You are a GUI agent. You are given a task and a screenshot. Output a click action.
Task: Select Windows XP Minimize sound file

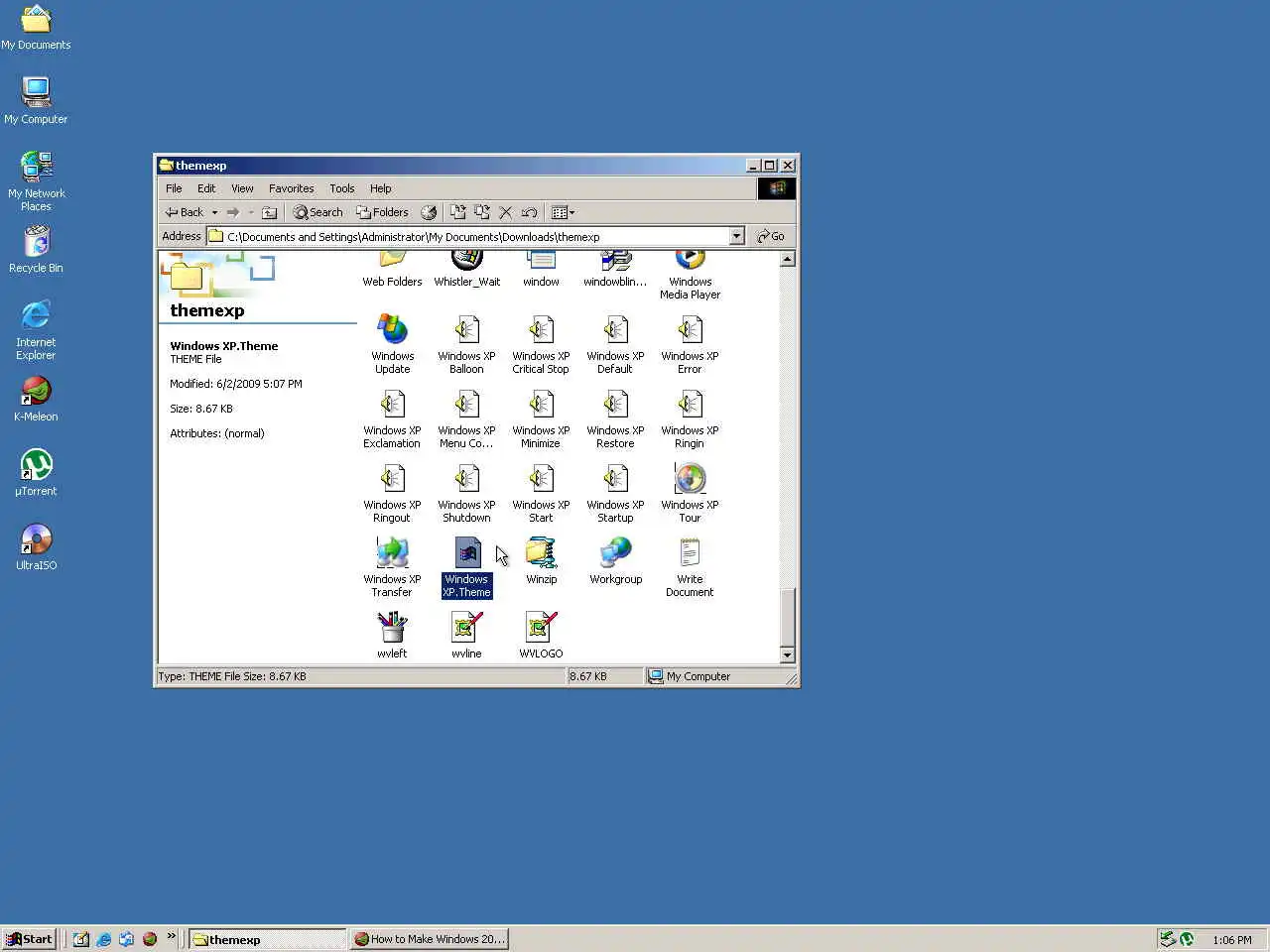(x=542, y=418)
